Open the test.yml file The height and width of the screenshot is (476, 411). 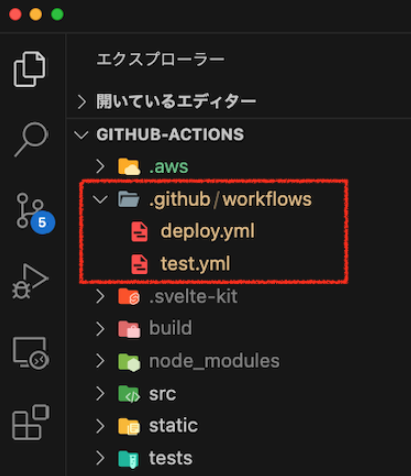click(195, 264)
